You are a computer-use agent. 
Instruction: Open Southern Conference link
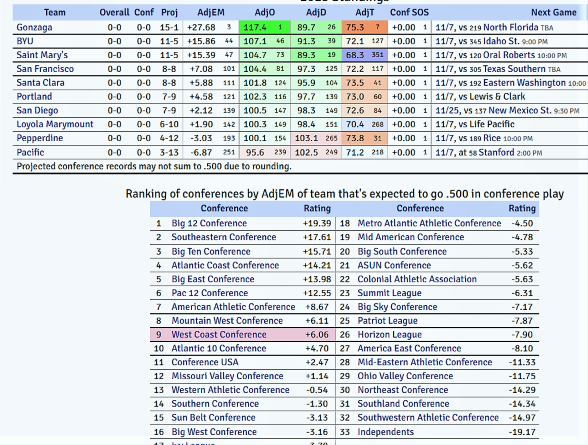point(215,404)
